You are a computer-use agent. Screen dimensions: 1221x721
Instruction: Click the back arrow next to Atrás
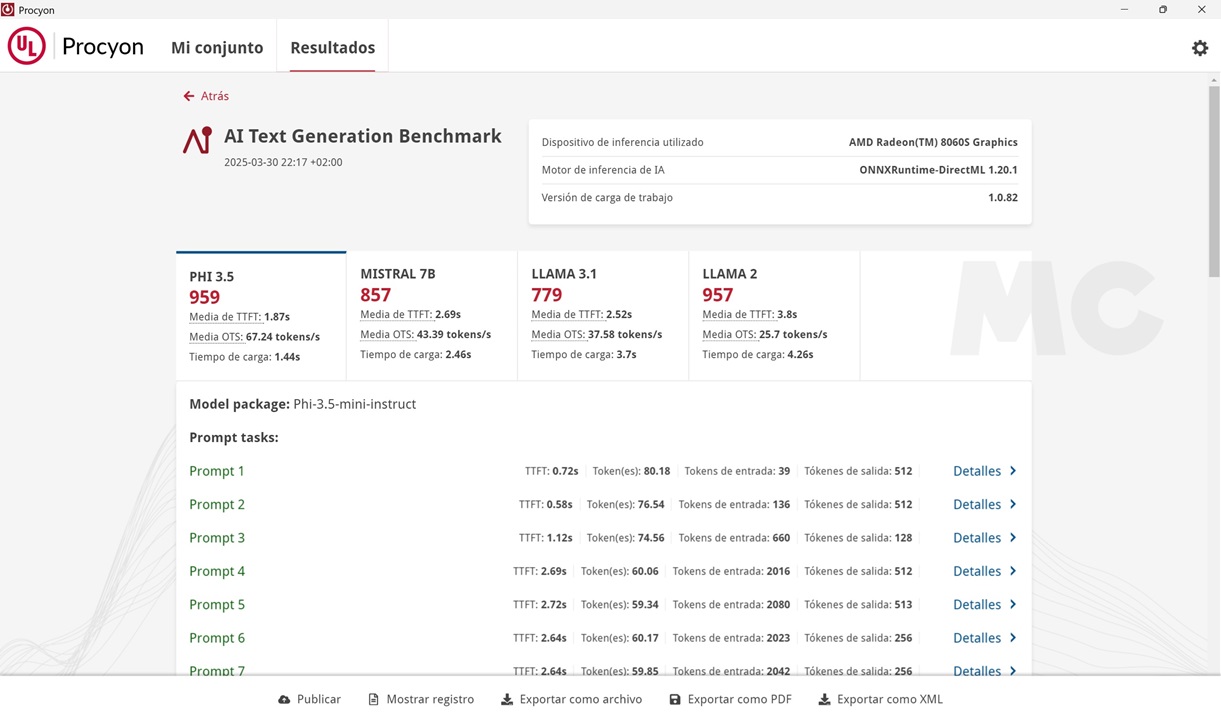tap(188, 96)
